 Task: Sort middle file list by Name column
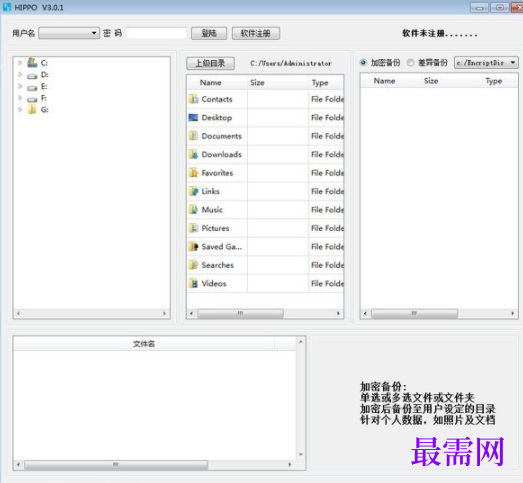[x=217, y=82]
